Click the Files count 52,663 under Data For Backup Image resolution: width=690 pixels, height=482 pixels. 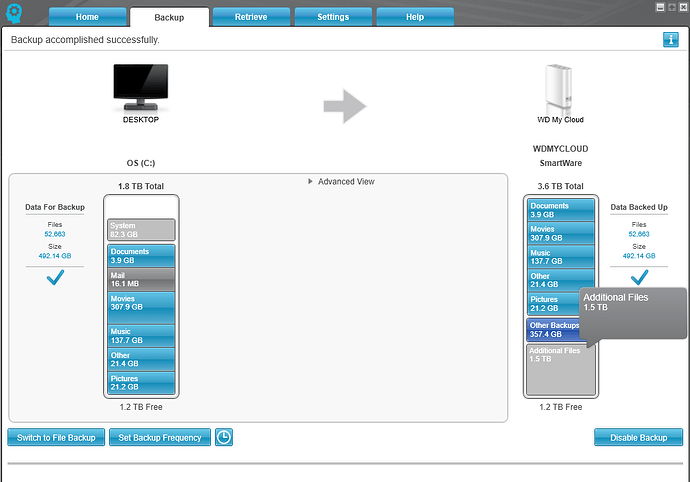(x=55, y=234)
